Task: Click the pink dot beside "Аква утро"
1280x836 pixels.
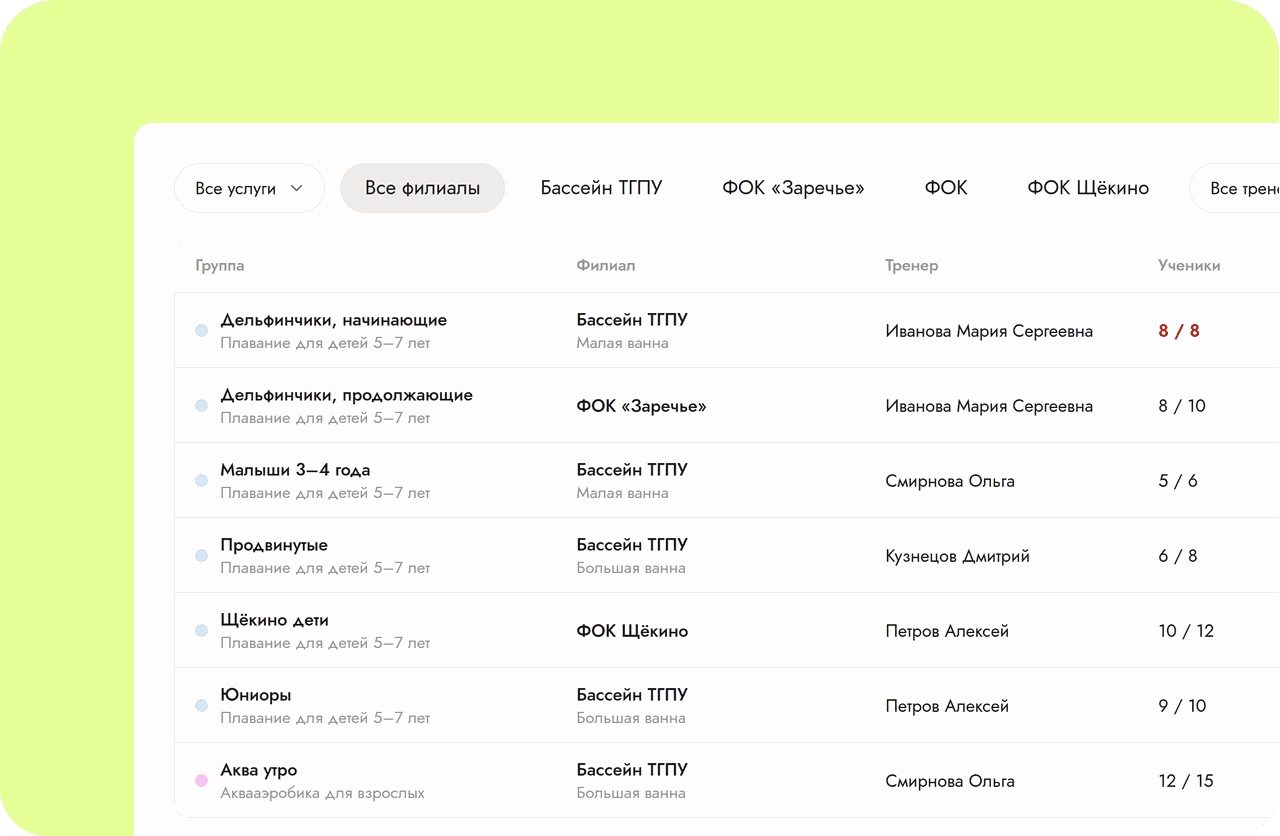Action: [201, 781]
